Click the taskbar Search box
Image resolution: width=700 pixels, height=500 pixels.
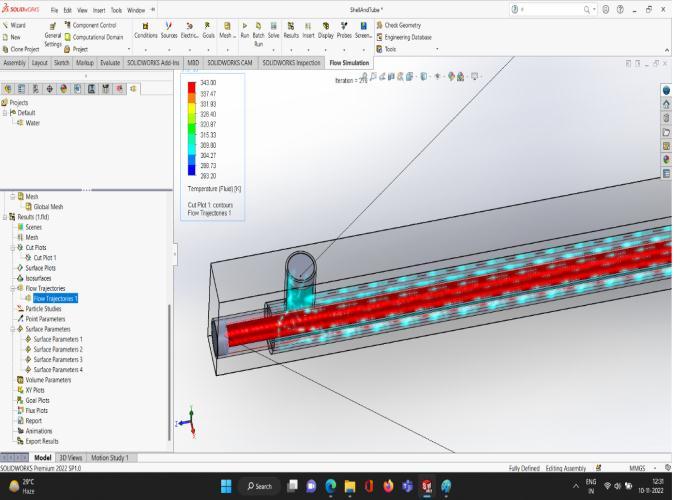pyautogui.click(x=259, y=486)
